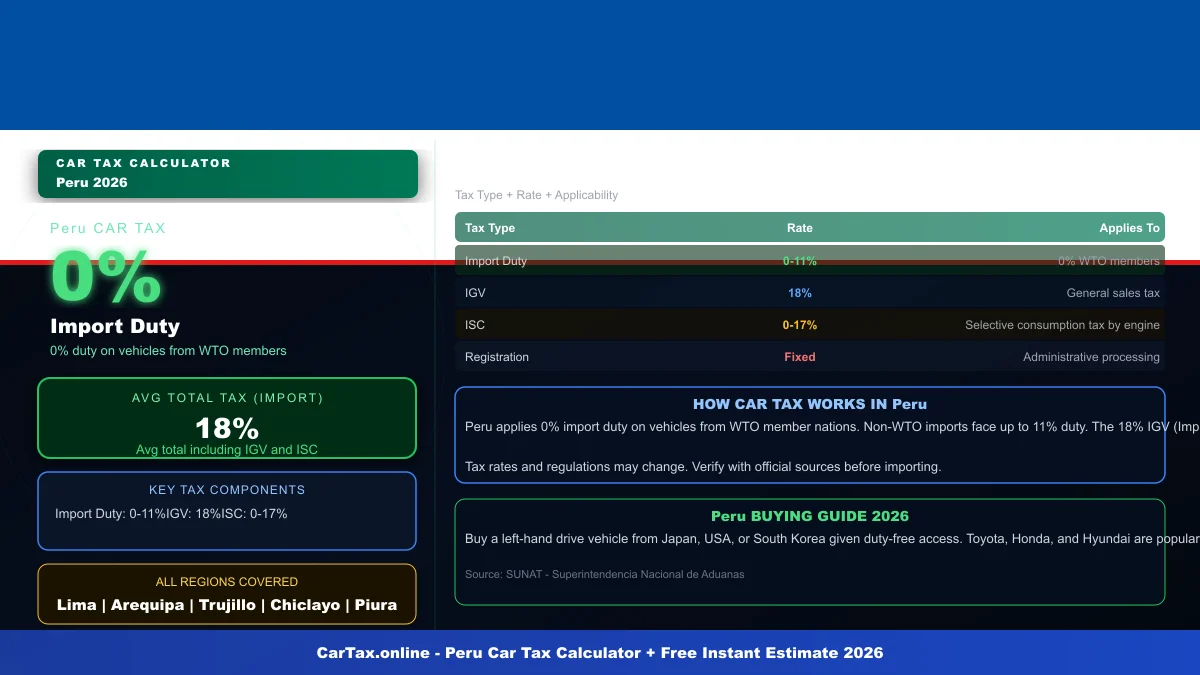Click the Peru BUYING GUIDE 2026 heading
Screen dimensions: 1200x675
pos(810,517)
